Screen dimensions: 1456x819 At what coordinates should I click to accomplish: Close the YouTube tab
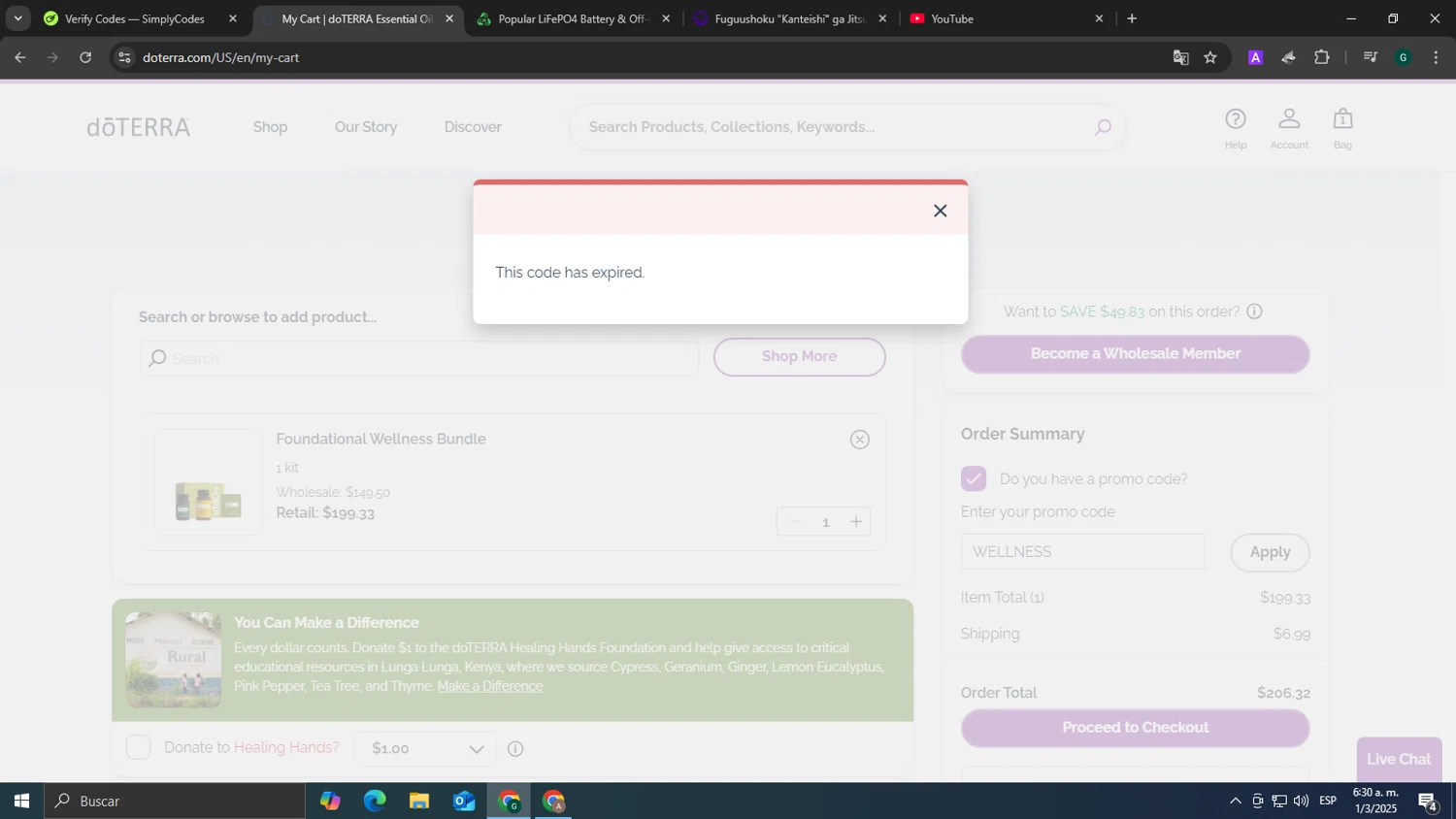1099,18
